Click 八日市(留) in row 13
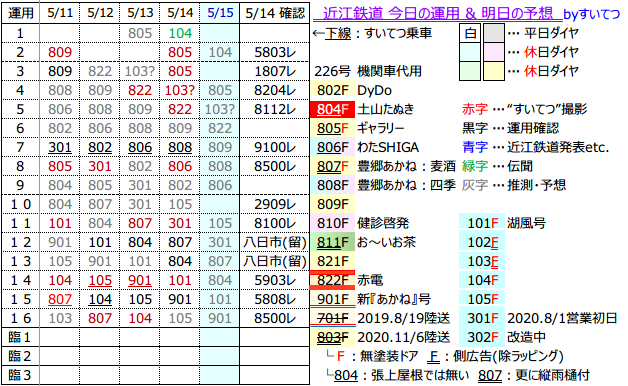Screen dimensions: 628x386 point(275,261)
